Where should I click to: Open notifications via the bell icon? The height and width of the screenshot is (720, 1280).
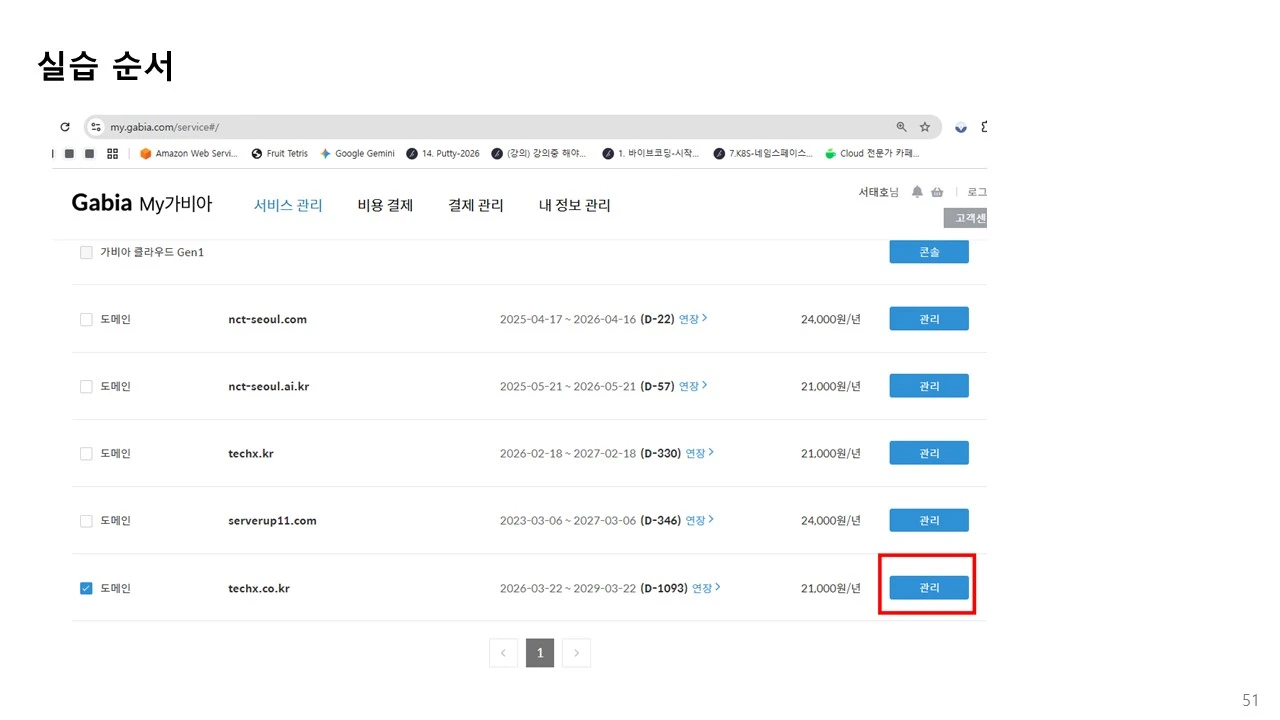click(x=917, y=192)
